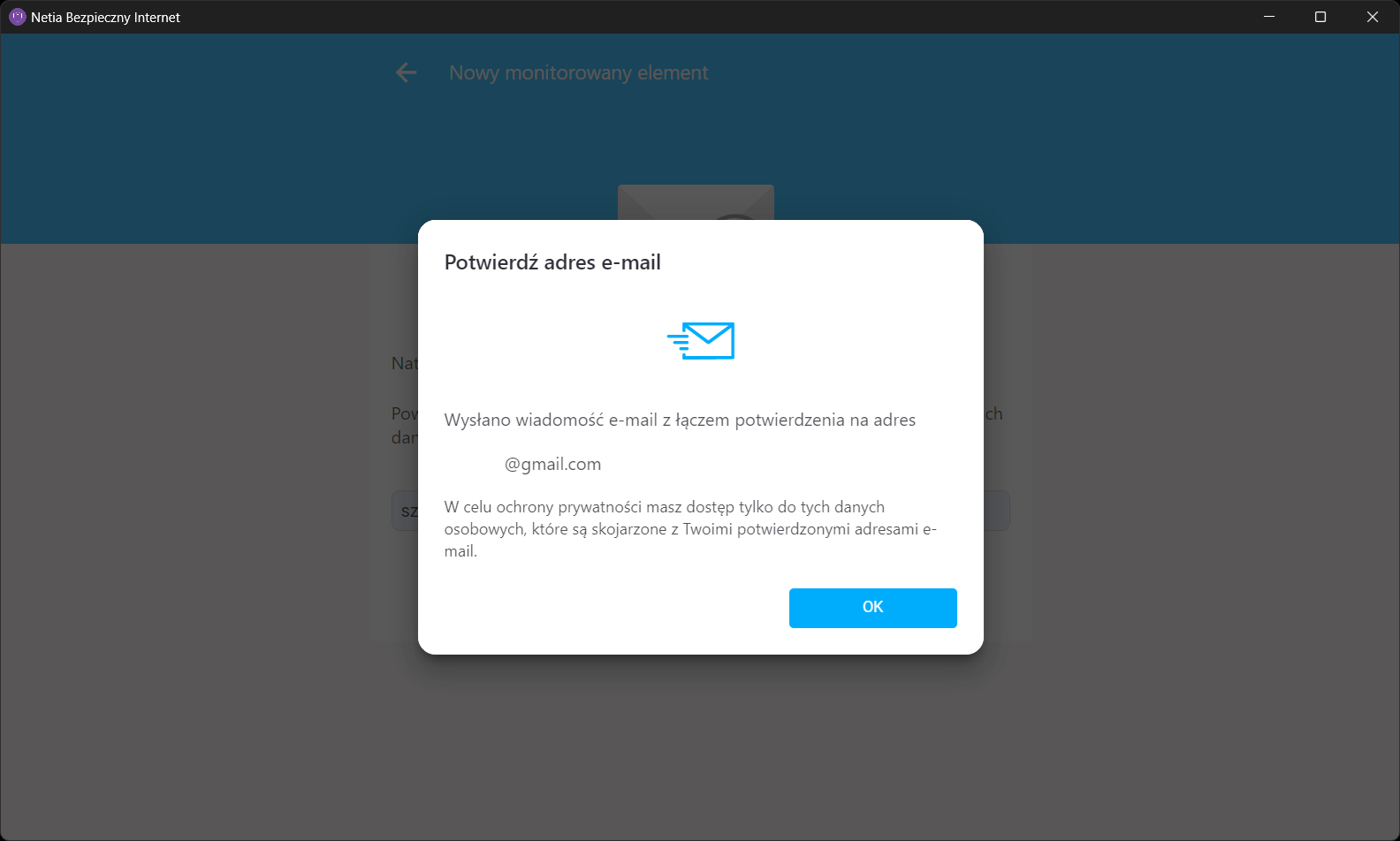Click the partially hidden 'Nat' label
Viewport: 1400px width, 841px height.
point(404,363)
